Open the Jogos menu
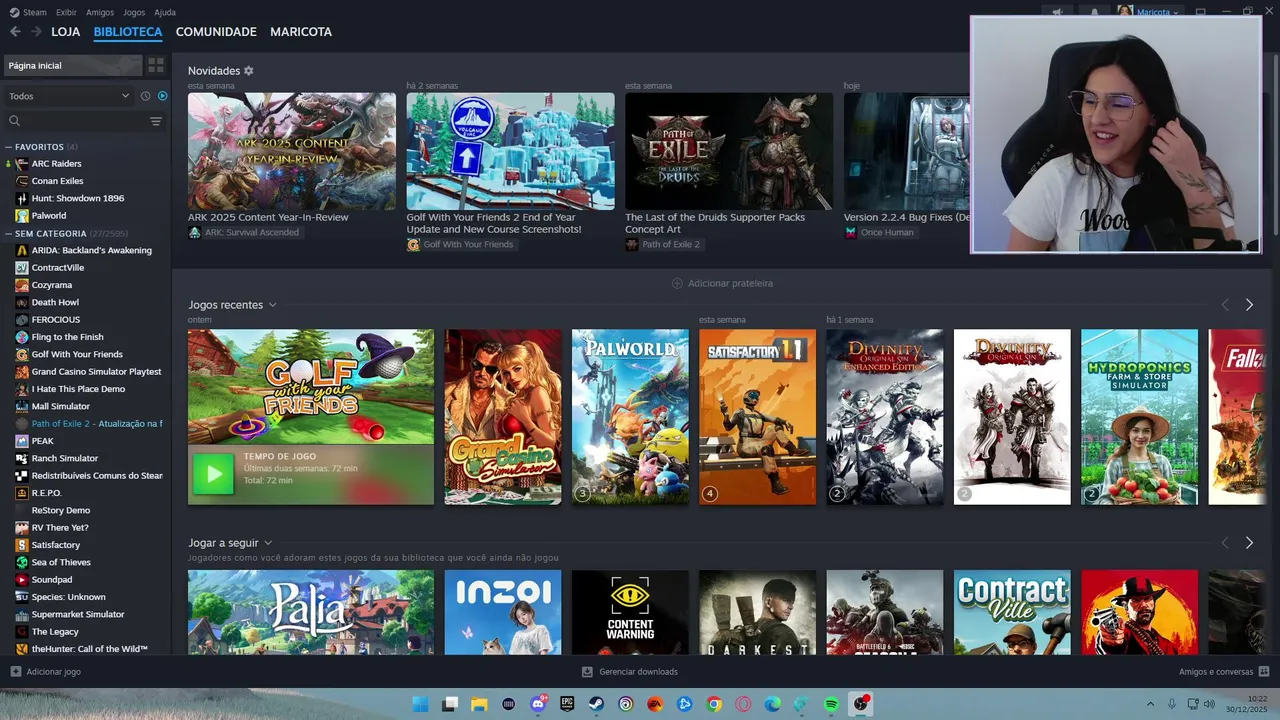The height and width of the screenshot is (720, 1280). (x=134, y=12)
